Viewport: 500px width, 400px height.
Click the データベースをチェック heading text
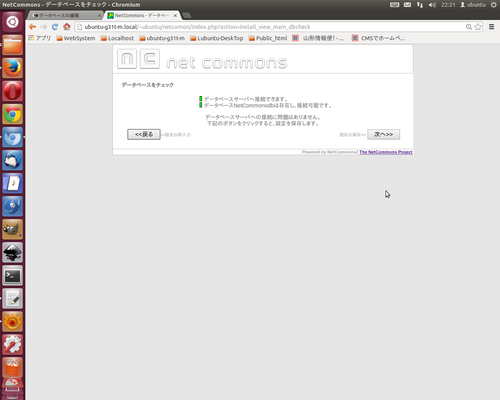(147, 85)
